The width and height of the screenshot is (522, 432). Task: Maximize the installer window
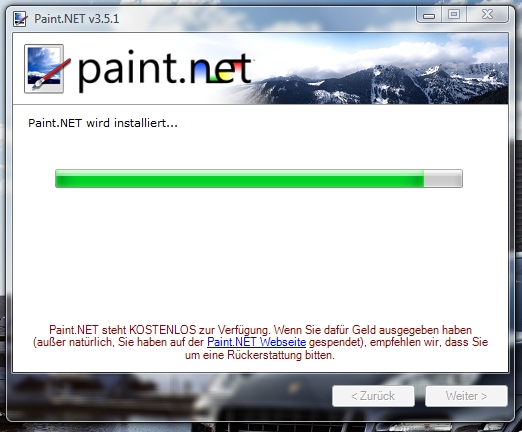point(454,14)
